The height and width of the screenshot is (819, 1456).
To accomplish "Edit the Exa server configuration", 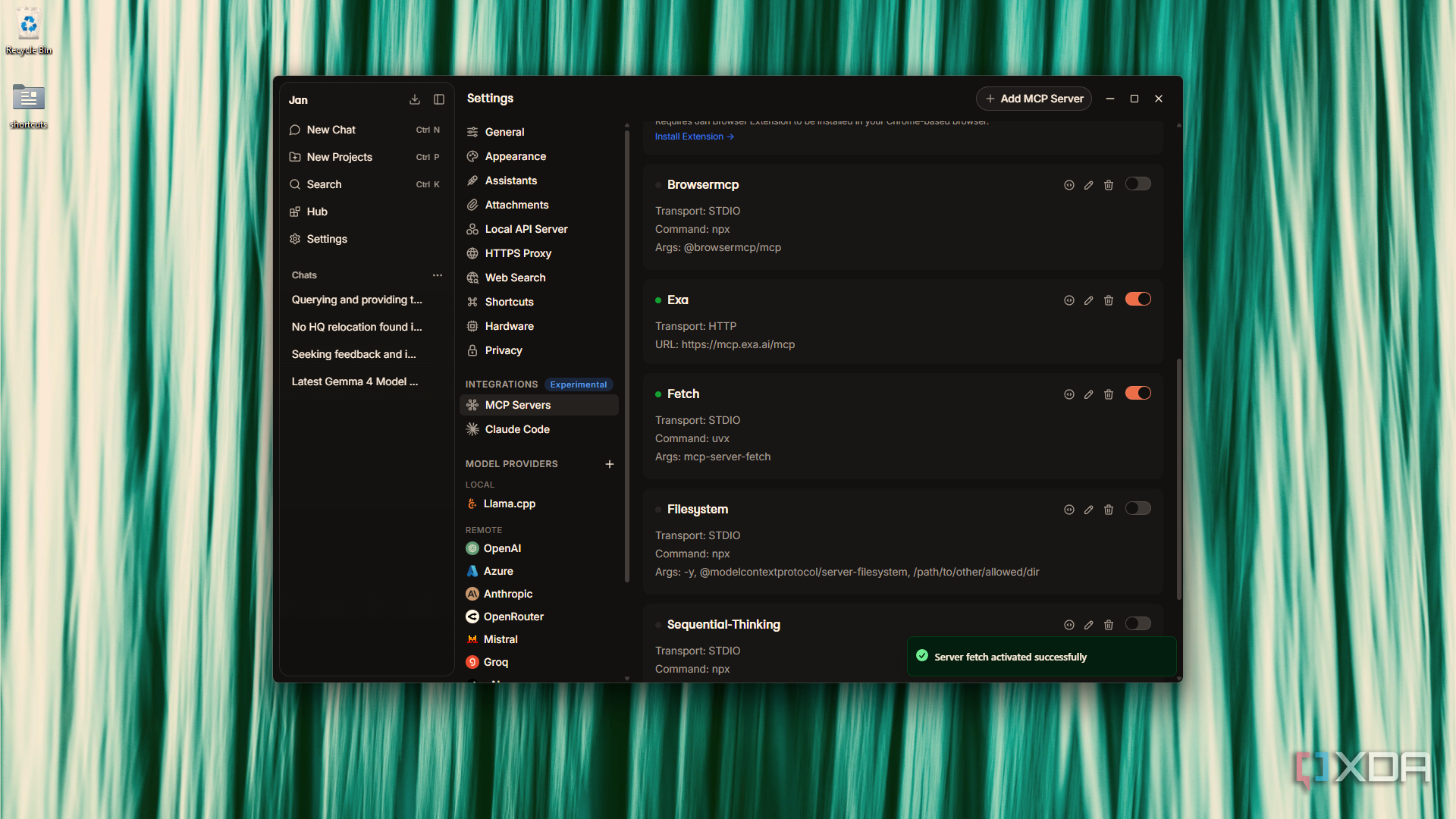I will pyautogui.click(x=1089, y=300).
